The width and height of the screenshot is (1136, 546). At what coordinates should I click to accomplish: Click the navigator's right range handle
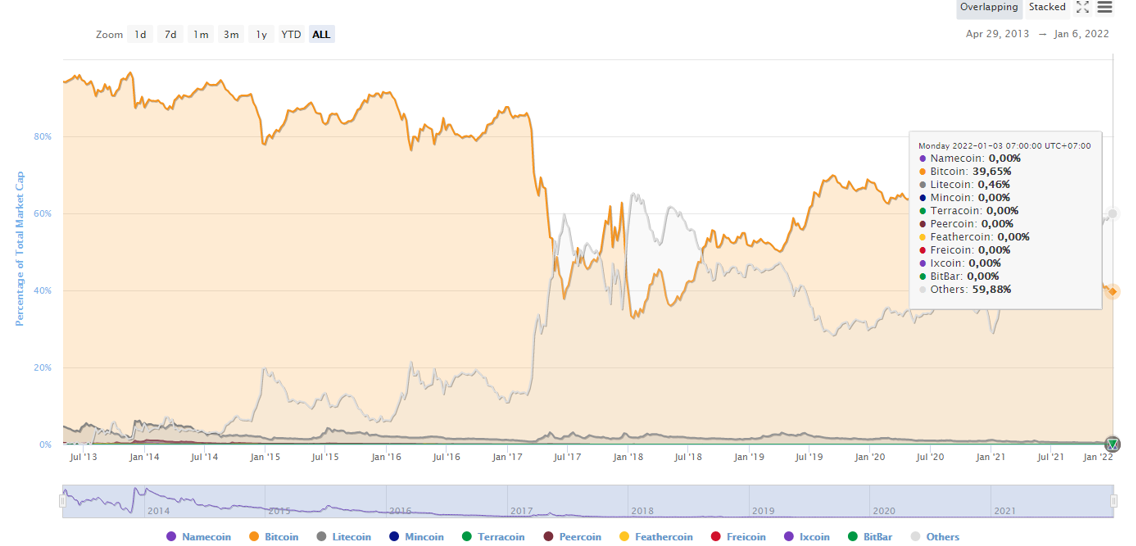click(1113, 501)
